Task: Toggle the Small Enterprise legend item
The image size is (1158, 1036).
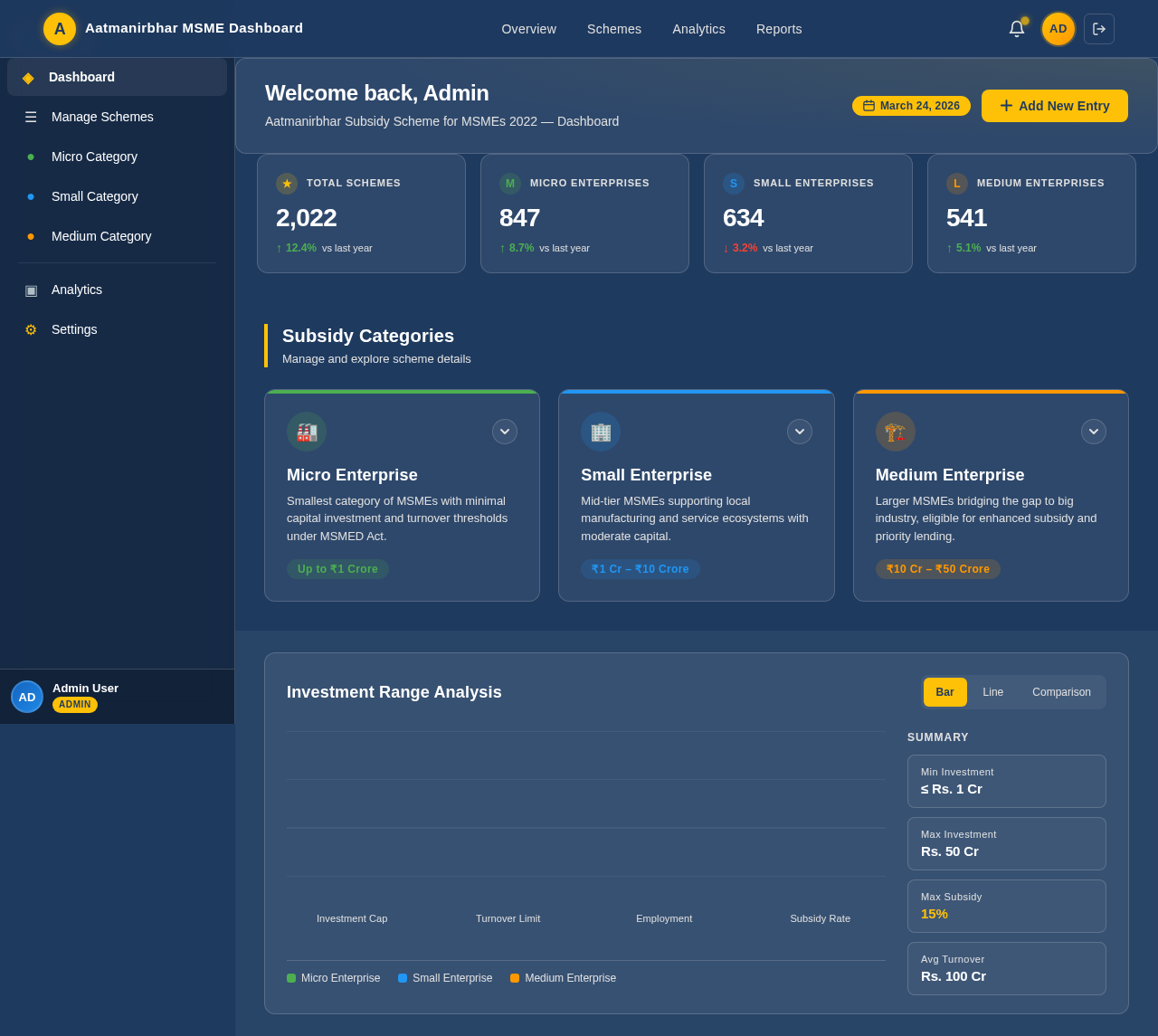Action: 444,977
